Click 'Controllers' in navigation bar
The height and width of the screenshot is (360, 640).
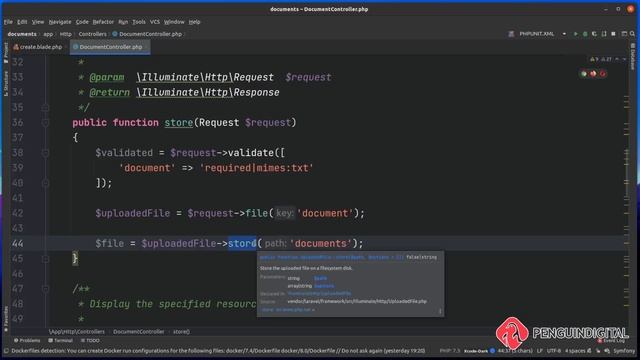(x=92, y=34)
